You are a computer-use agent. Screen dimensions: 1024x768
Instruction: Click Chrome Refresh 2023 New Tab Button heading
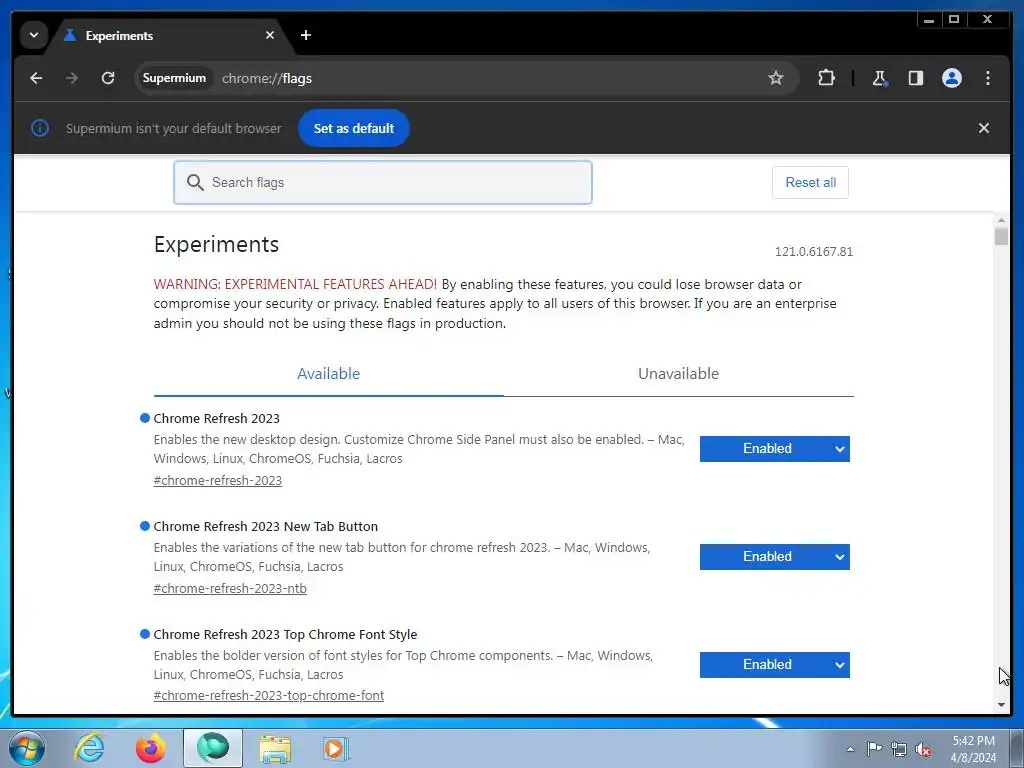point(265,526)
